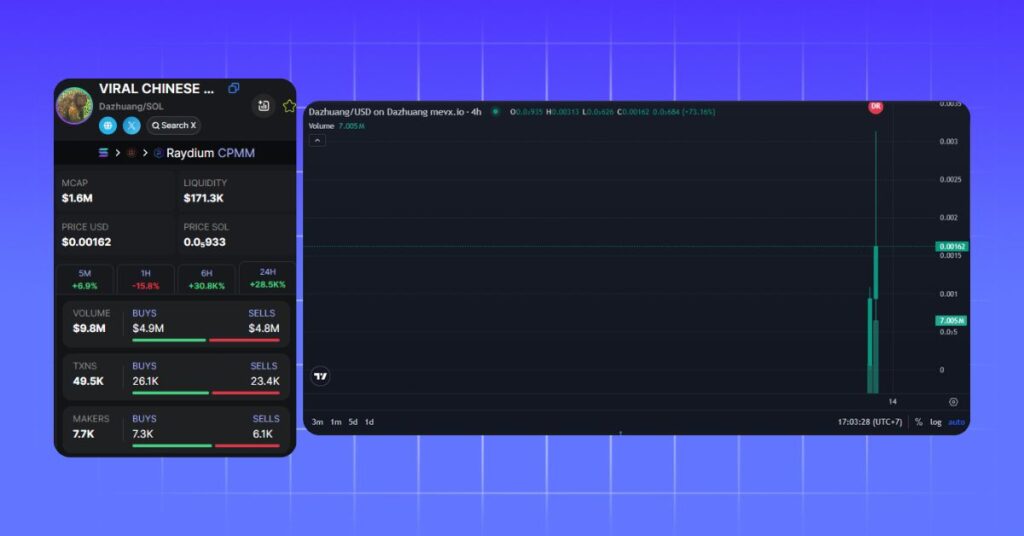The width and height of the screenshot is (1024, 536).
Task: Open the token's X (Twitter) profile icon
Action: 131,125
